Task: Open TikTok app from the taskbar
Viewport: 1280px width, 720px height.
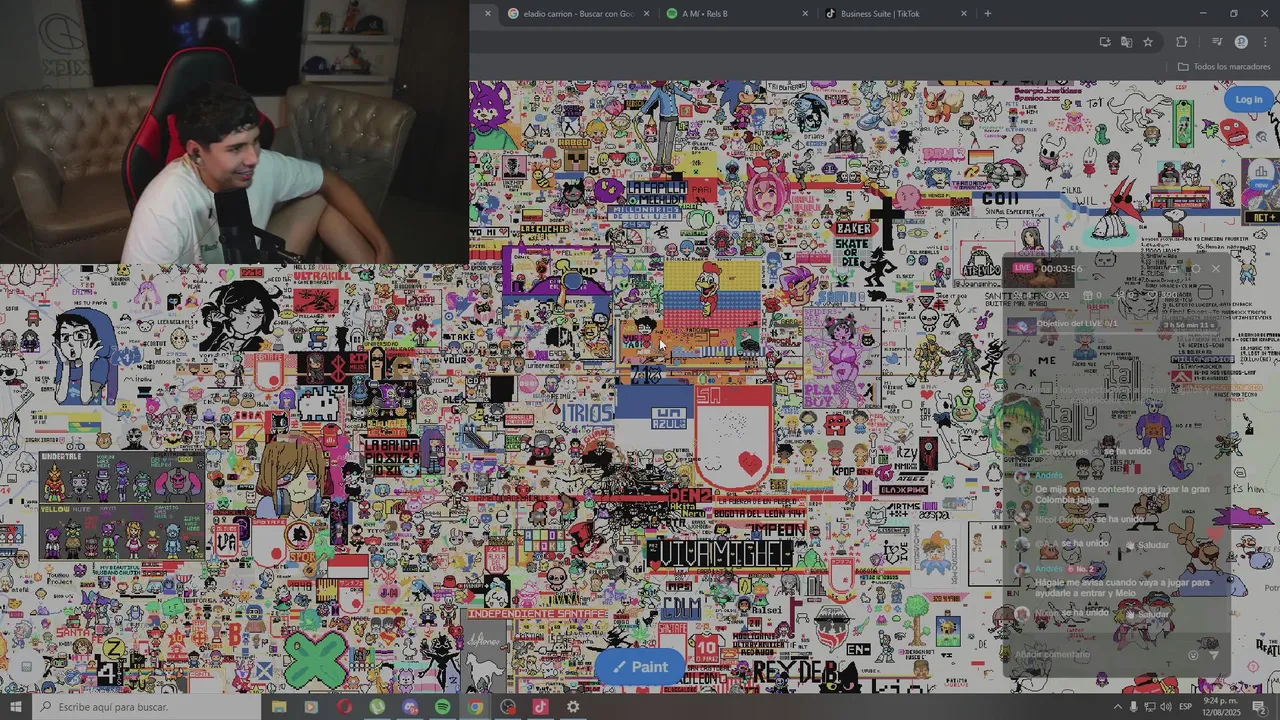Action: click(x=540, y=707)
